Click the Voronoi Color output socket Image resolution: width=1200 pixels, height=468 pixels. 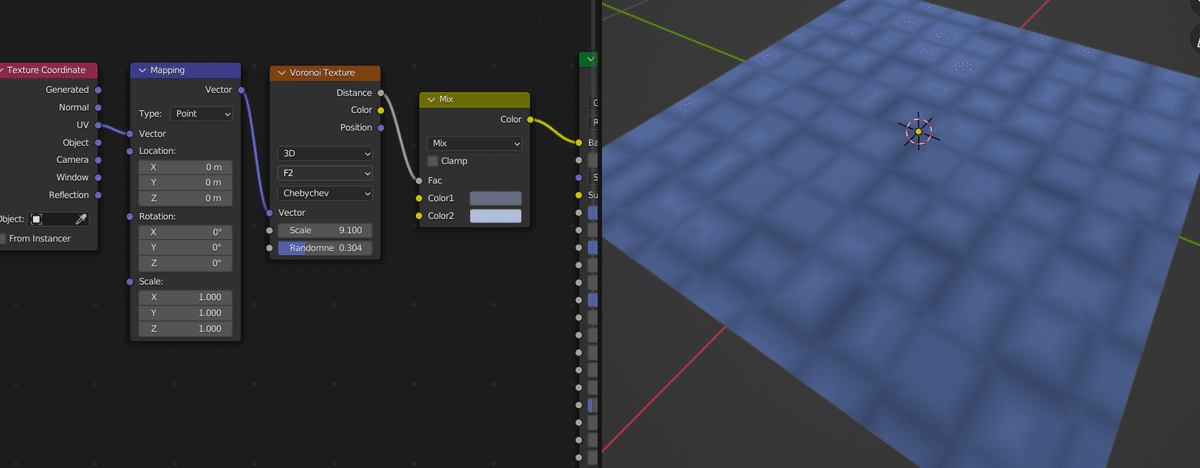tap(381, 110)
